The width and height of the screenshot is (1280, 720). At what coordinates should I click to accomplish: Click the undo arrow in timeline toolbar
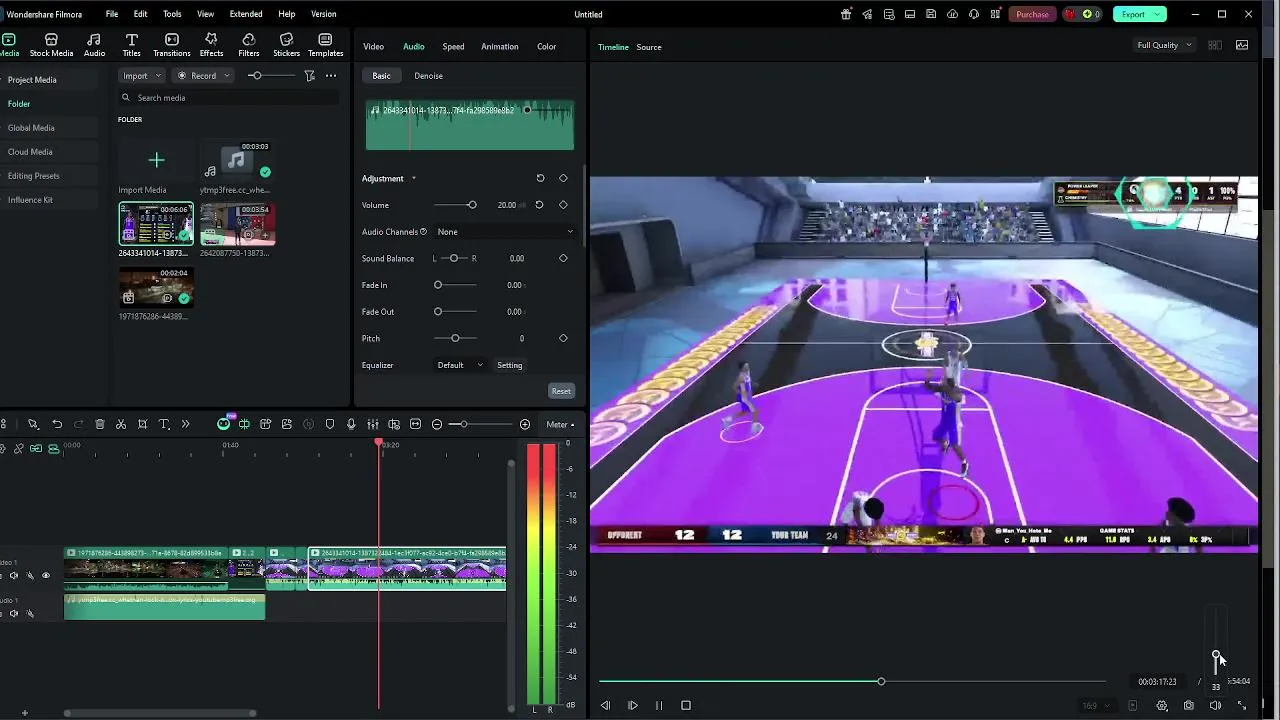(57, 424)
